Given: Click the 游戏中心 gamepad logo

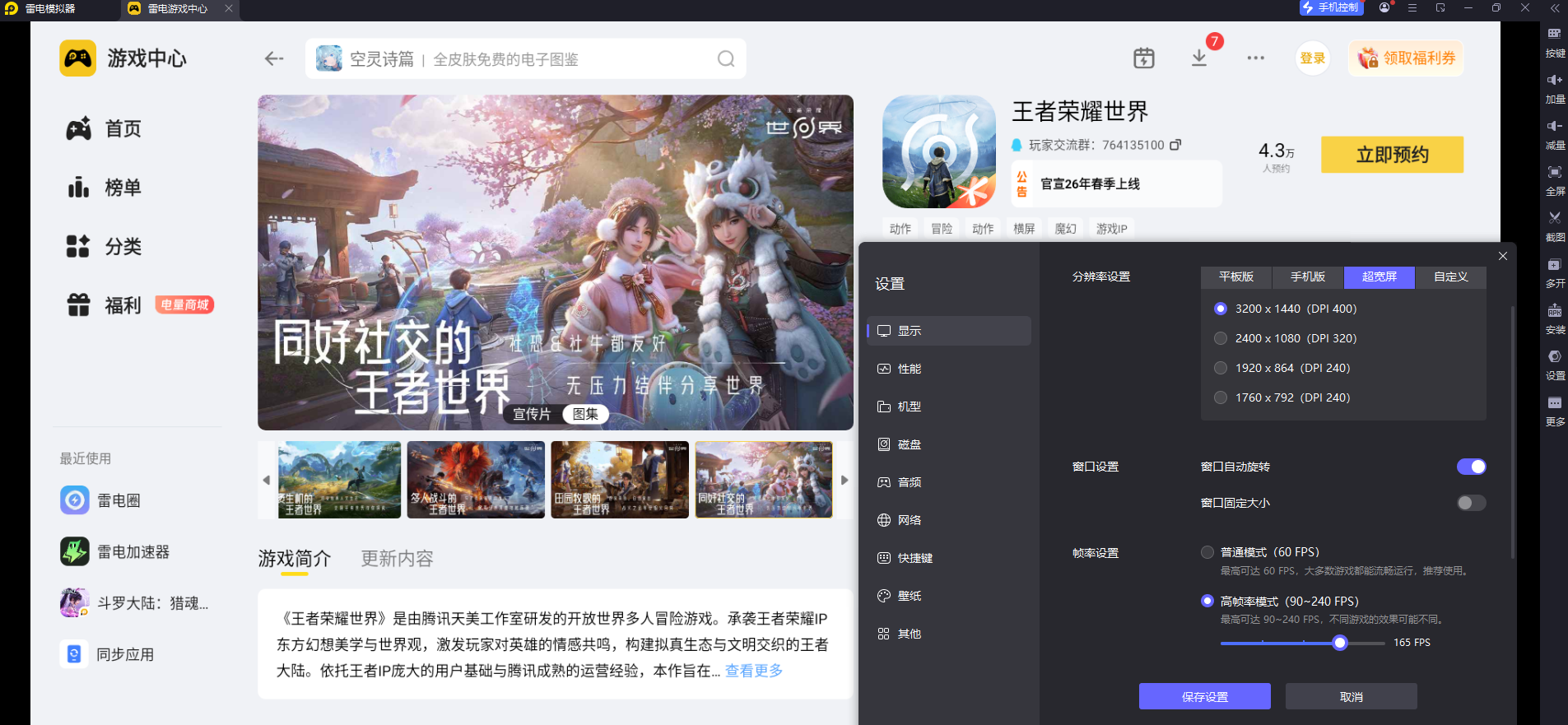Looking at the screenshot, I should [78, 58].
